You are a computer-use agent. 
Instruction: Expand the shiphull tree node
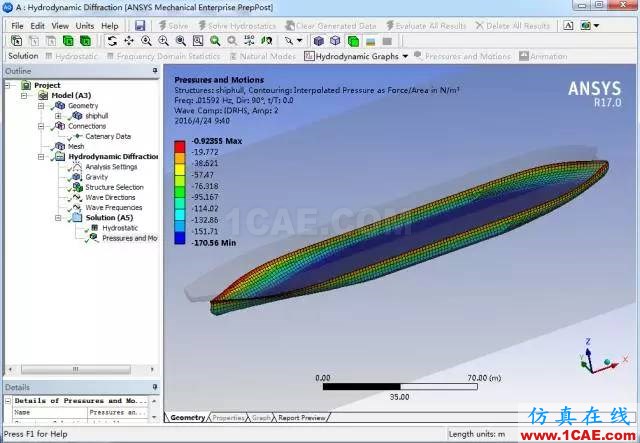pyautogui.click(x=58, y=116)
